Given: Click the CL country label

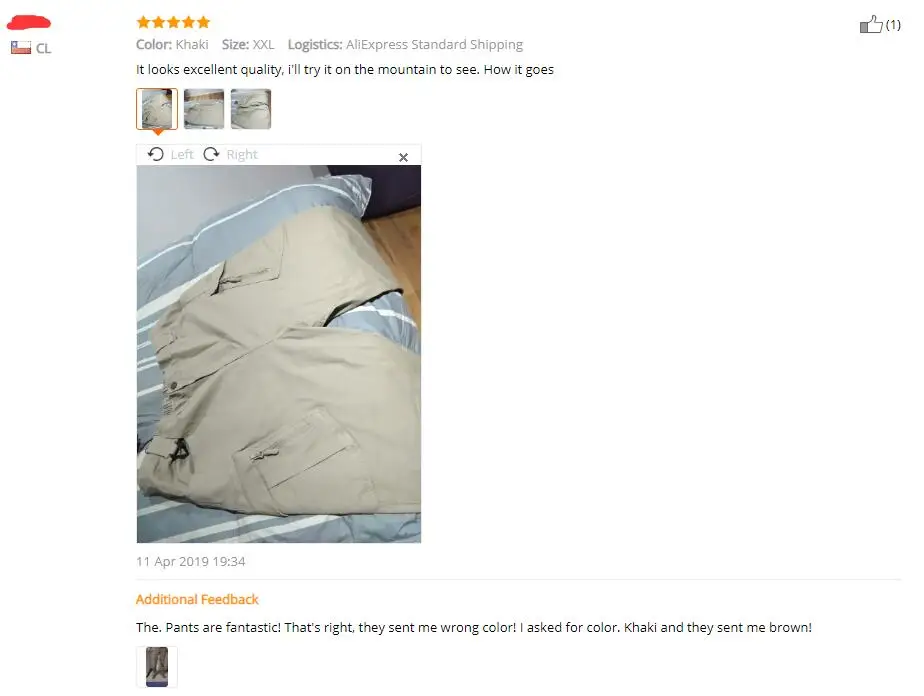Looking at the screenshot, I should [44, 48].
